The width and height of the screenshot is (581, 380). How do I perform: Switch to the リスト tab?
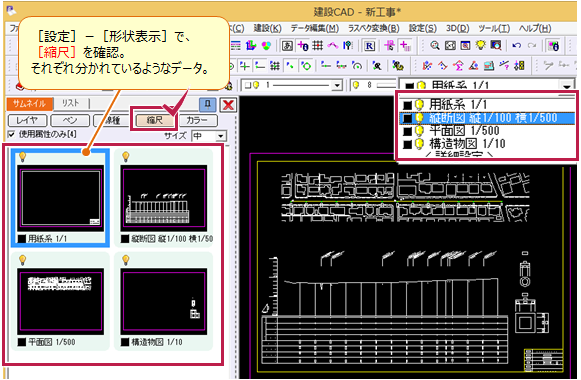pos(70,103)
